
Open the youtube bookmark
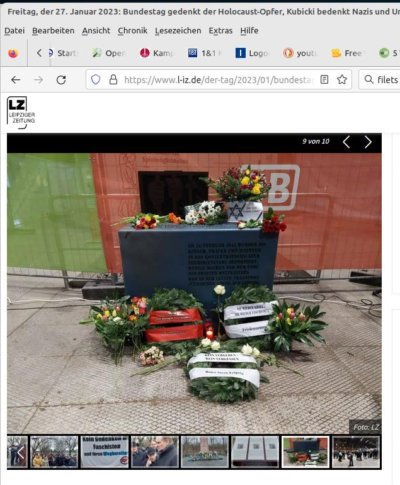[300, 53]
